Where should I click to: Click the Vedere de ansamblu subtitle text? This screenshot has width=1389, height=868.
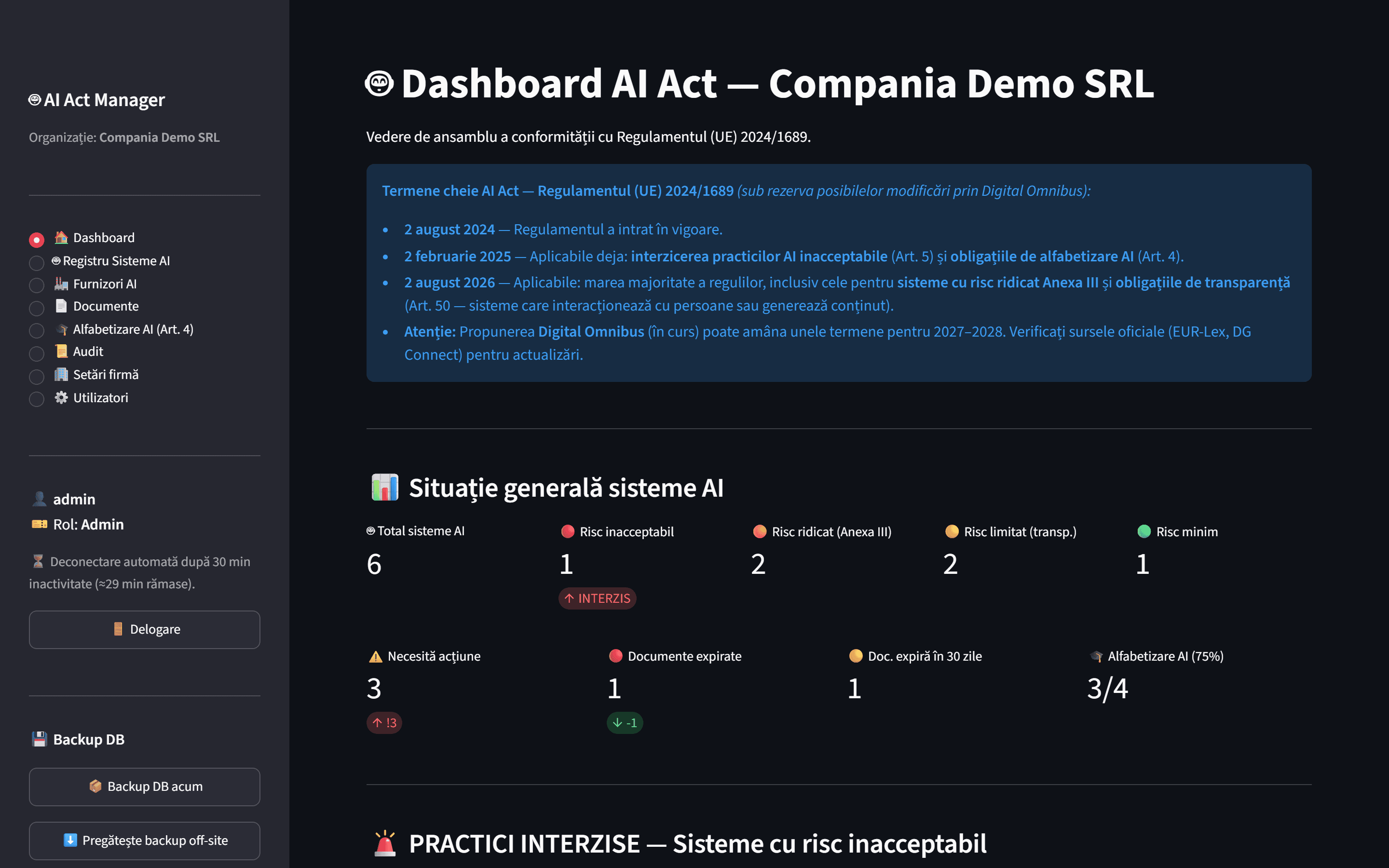(589, 137)
